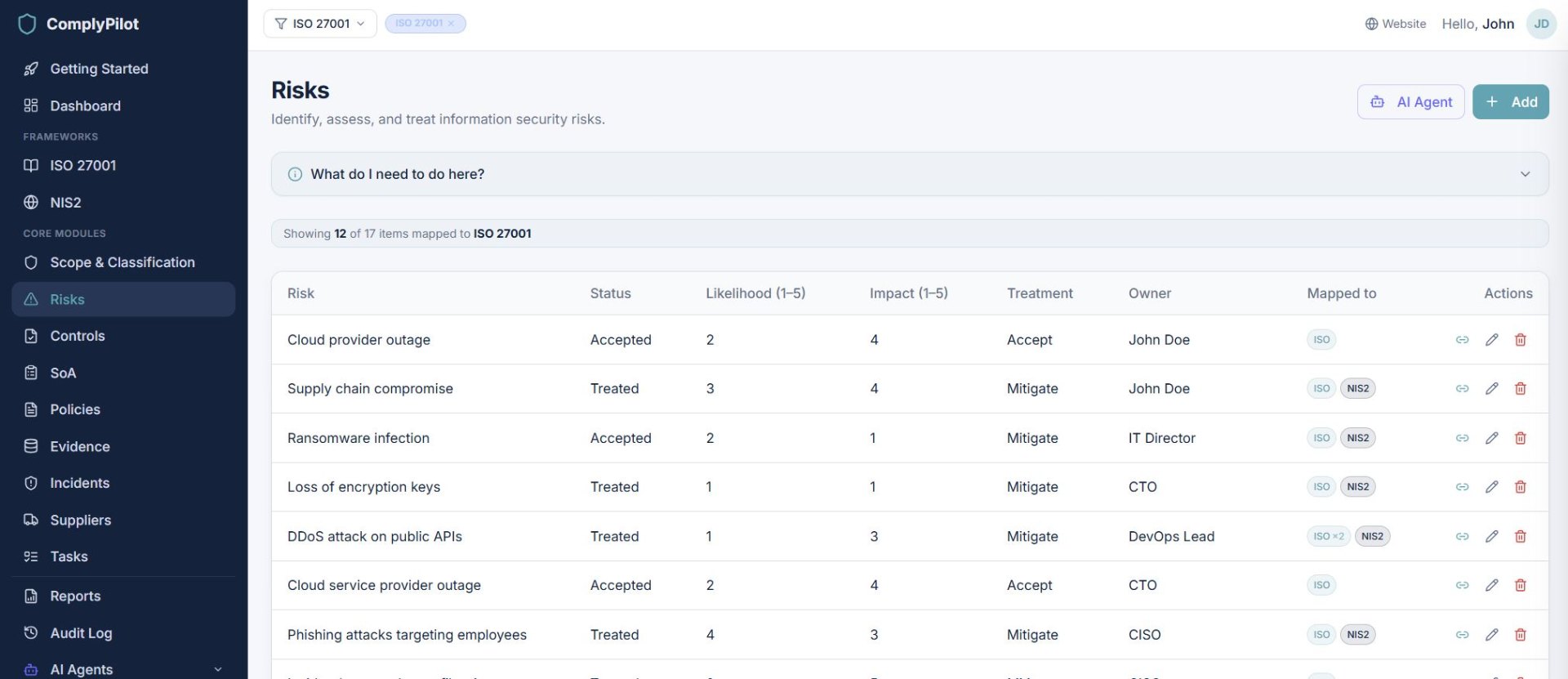Image resolution: width=1568 pixels, height=679 pixels.
Task: Open the Reports sidebar item
Action: click(123, 596)
